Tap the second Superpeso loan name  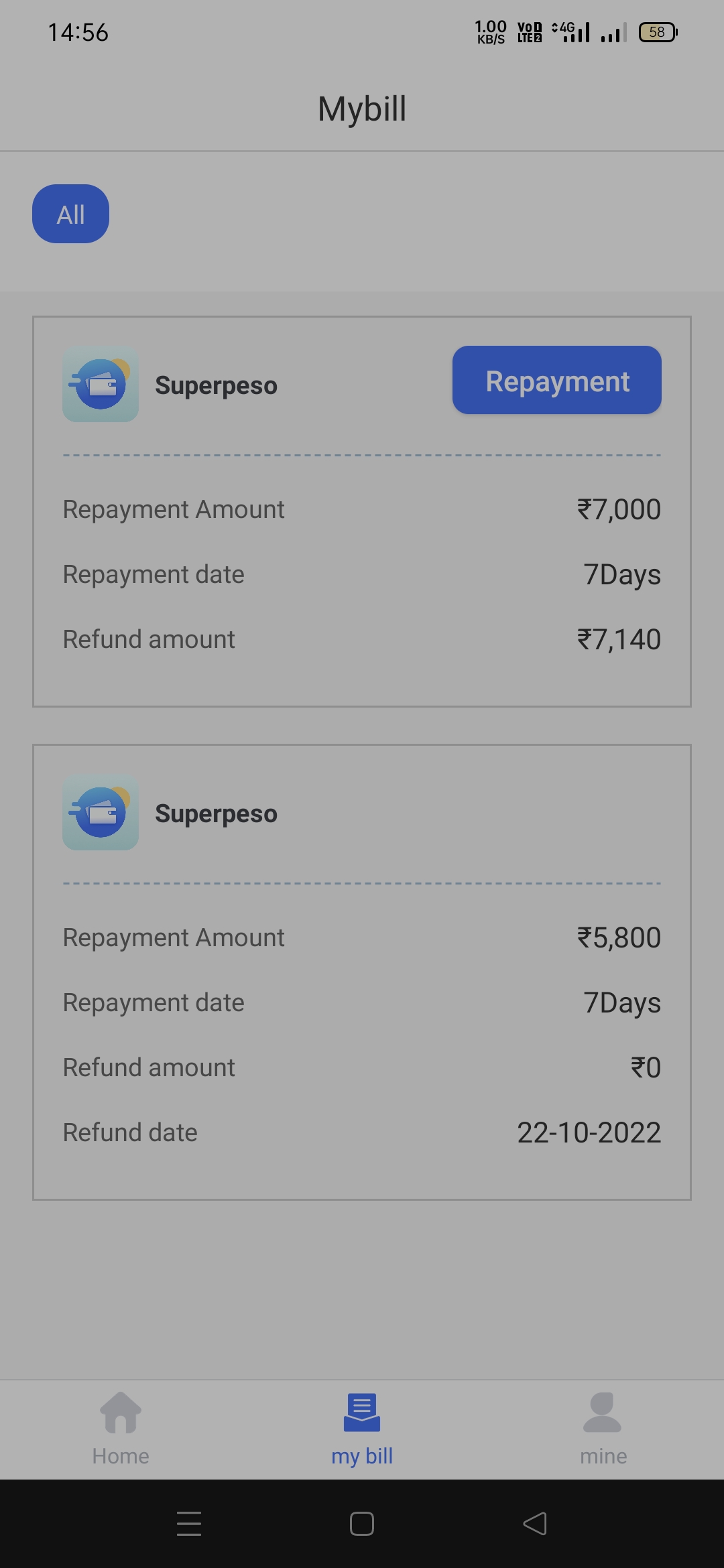[x=216, y=813]
